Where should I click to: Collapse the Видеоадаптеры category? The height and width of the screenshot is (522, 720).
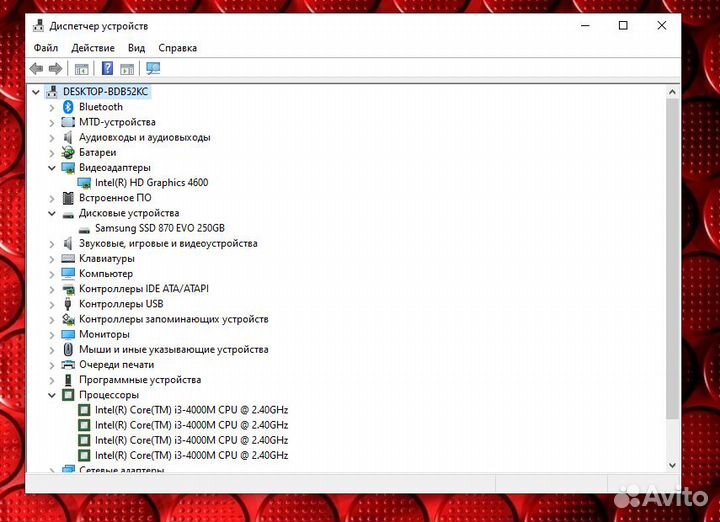[x=52, y=168]
